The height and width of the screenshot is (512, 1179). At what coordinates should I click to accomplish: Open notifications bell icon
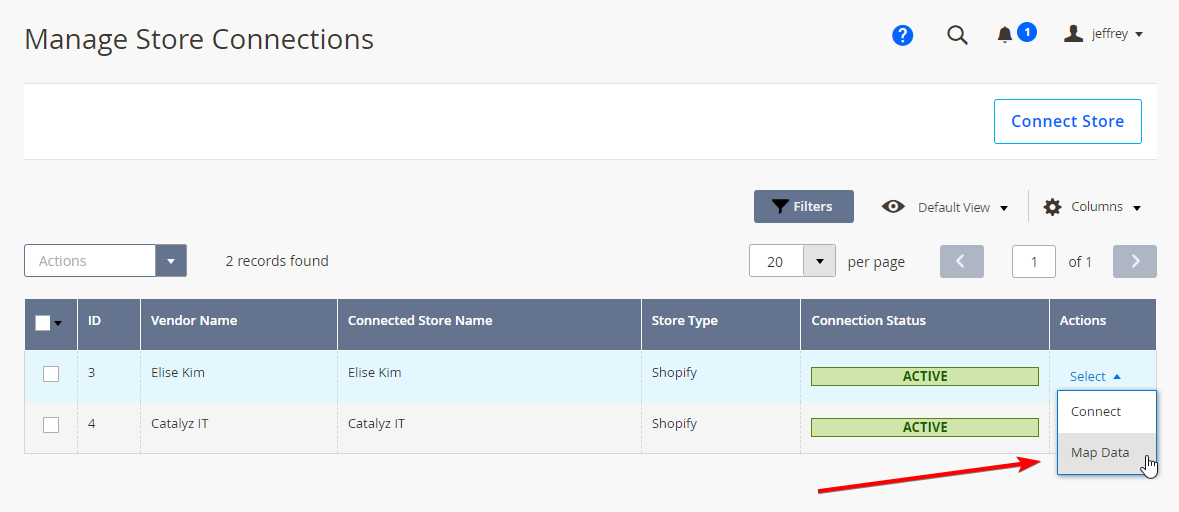tap(1005, 35)
